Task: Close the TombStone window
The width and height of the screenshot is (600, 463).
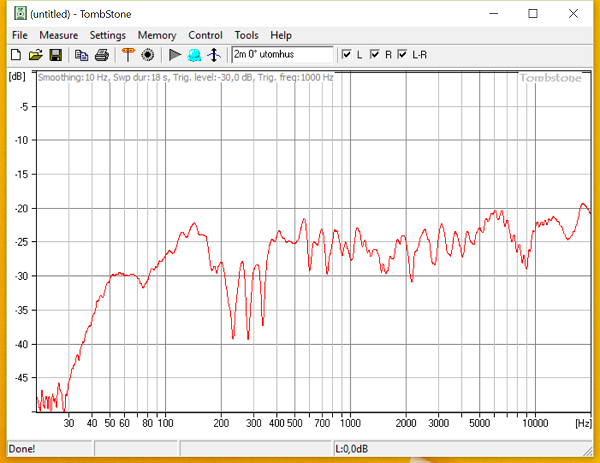Action: pyautogui.click(x=573, y=13)
